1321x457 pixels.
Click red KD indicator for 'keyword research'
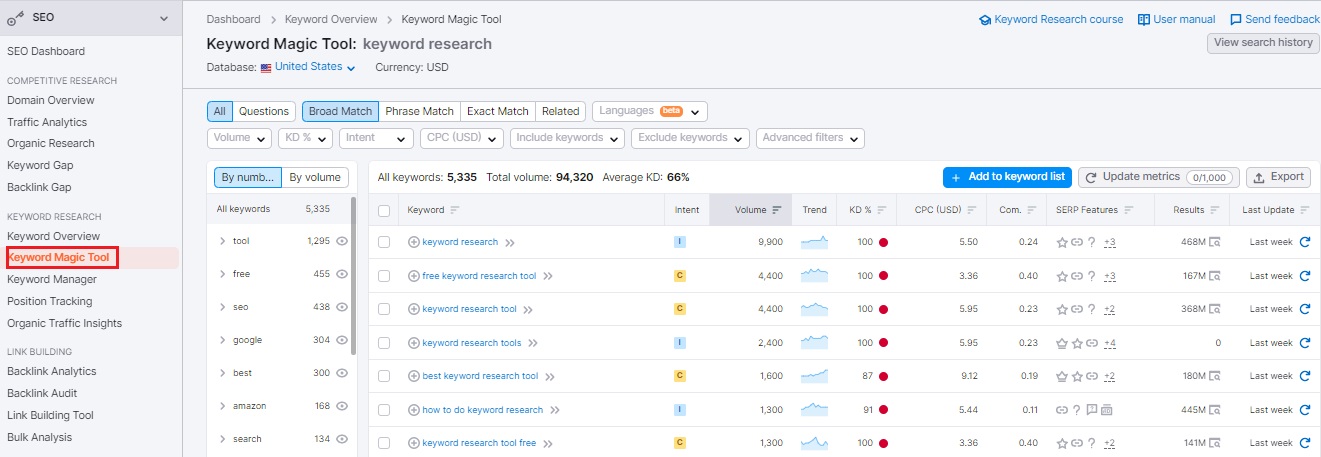pyautogui.click(x=883, y=242)
